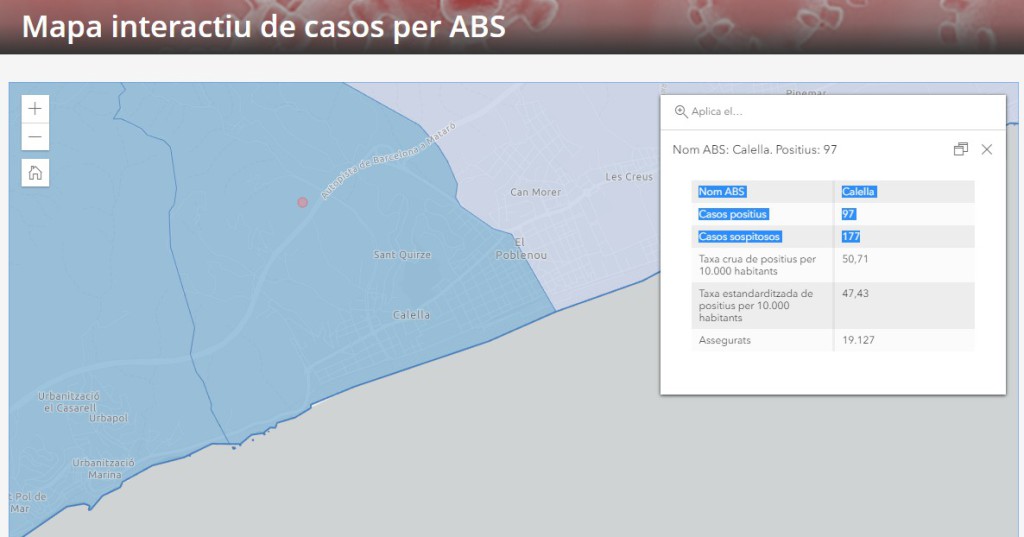The image size is (1024, 537).
Task: Click the Sant Quirze map label
Action: click(402, 255)
